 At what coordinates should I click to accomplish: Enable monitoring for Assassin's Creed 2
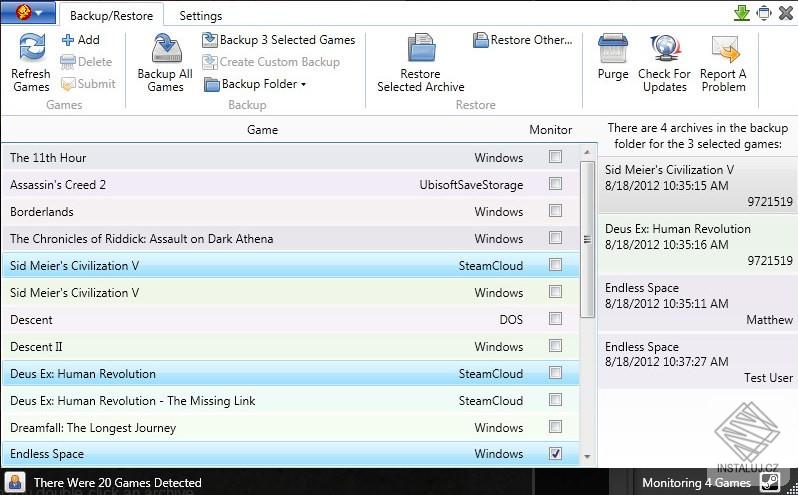tap(555, 184)
